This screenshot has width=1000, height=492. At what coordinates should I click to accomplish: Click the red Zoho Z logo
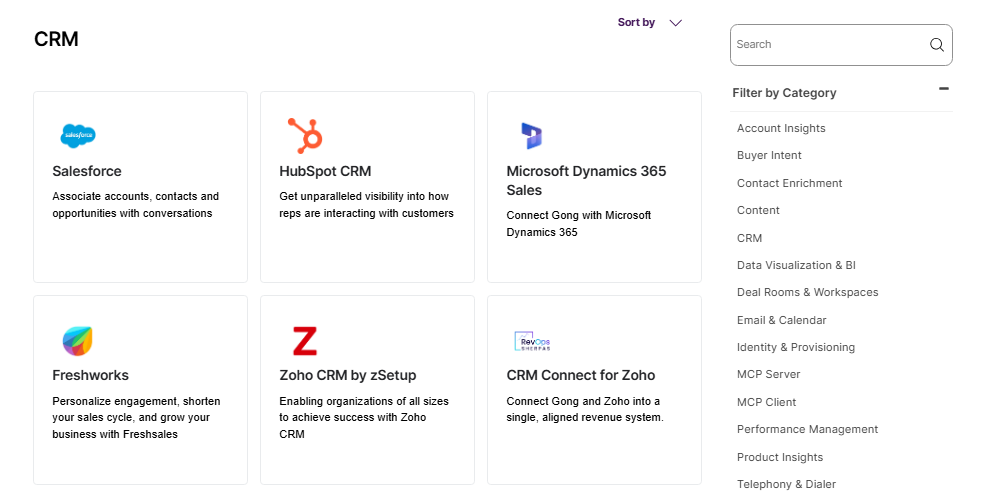(305, 341)
